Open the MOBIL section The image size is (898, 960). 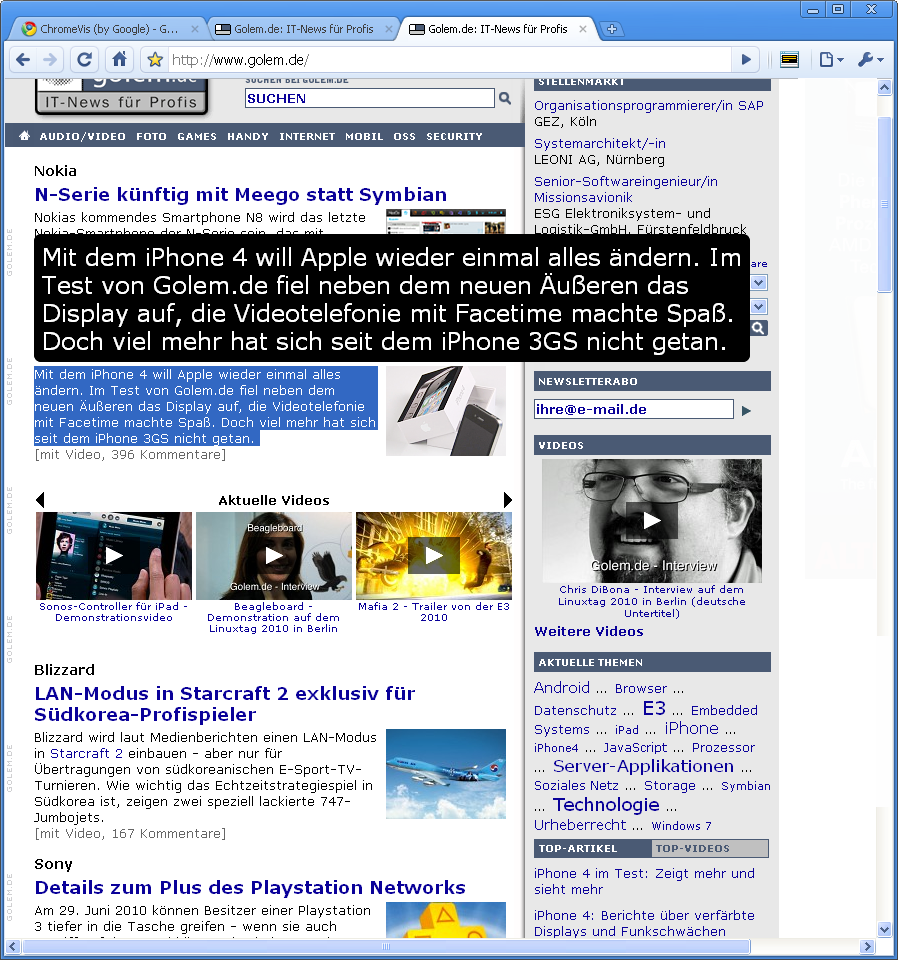tap(364, 137)
